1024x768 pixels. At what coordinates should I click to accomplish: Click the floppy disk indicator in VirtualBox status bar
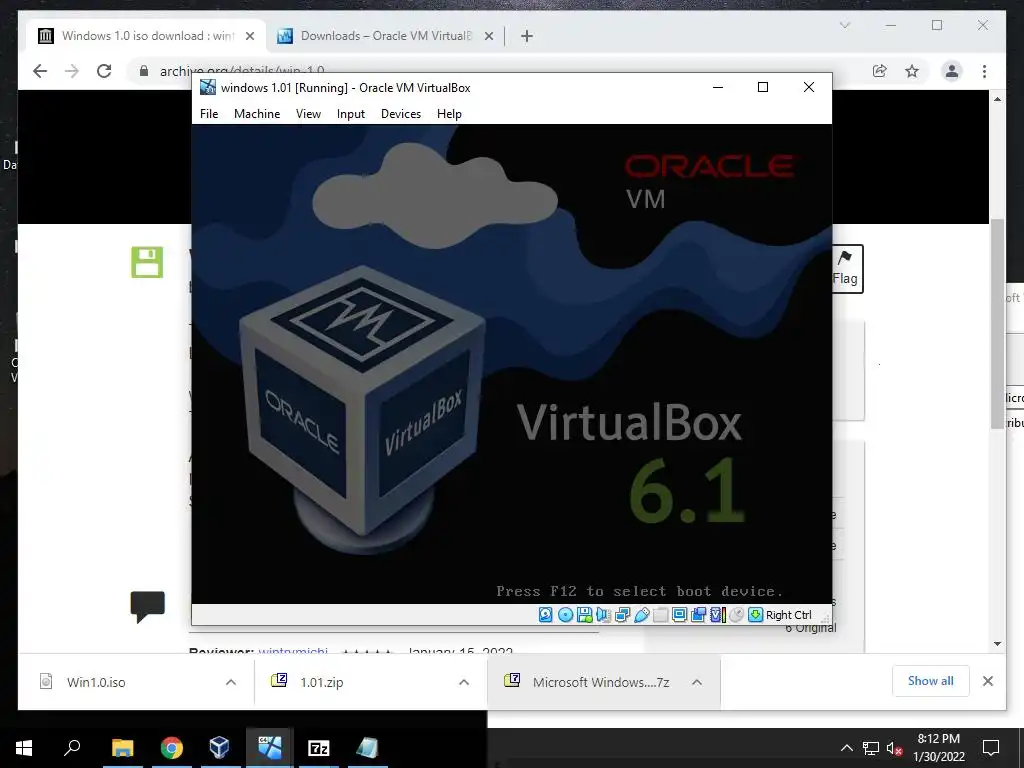584,615
